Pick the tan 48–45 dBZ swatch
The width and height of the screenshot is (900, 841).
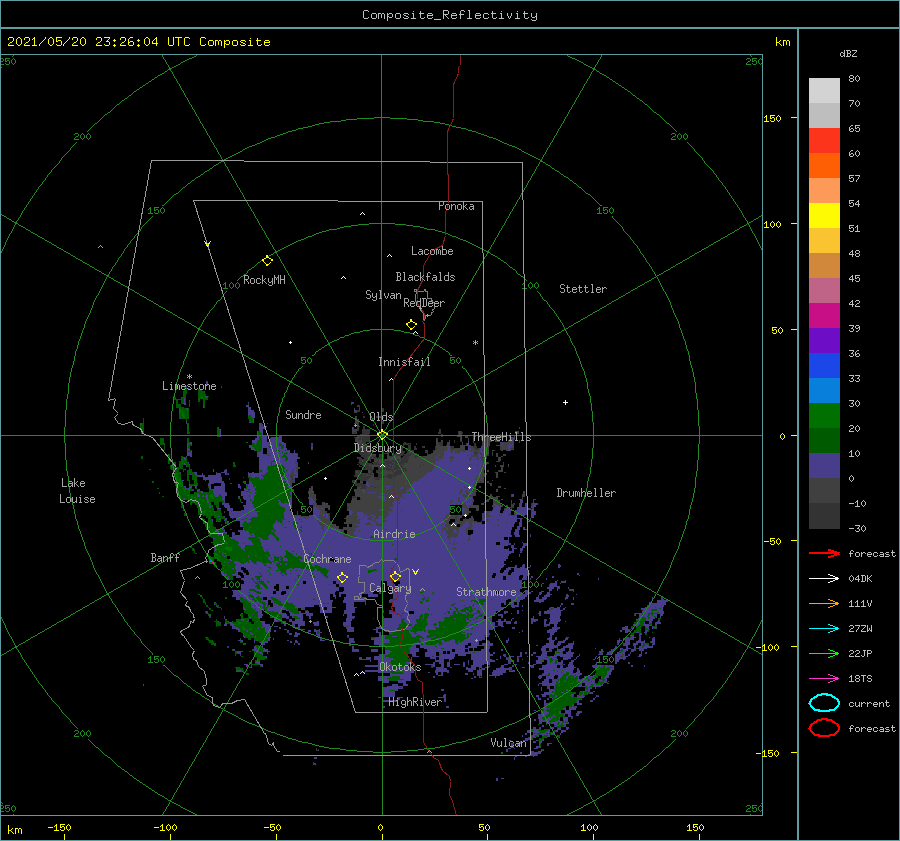tap(824, 266)
